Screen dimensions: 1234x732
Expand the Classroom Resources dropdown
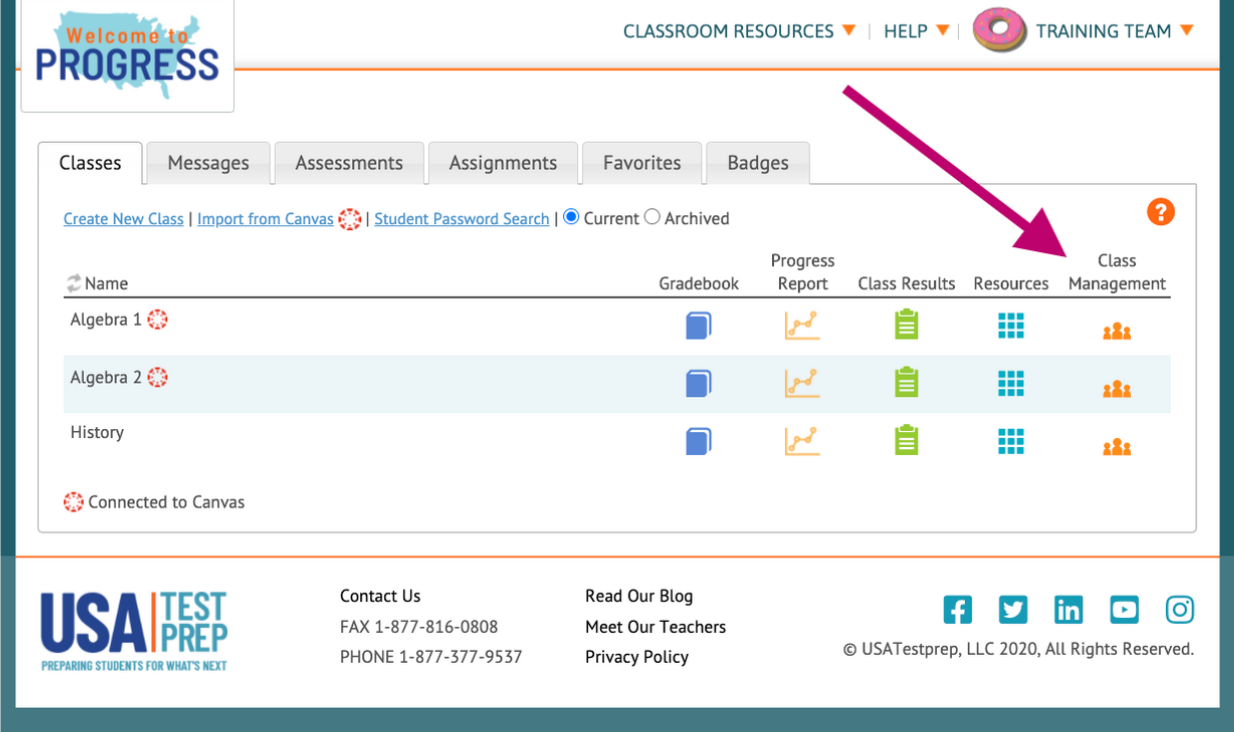pos(739,31)
